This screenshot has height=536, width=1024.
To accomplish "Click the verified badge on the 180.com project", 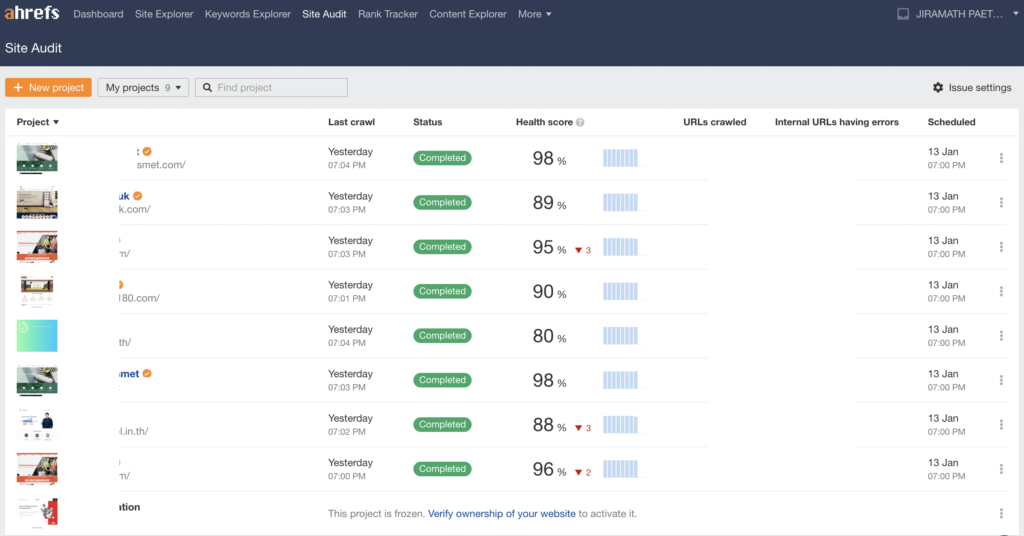I will [121, 285].
